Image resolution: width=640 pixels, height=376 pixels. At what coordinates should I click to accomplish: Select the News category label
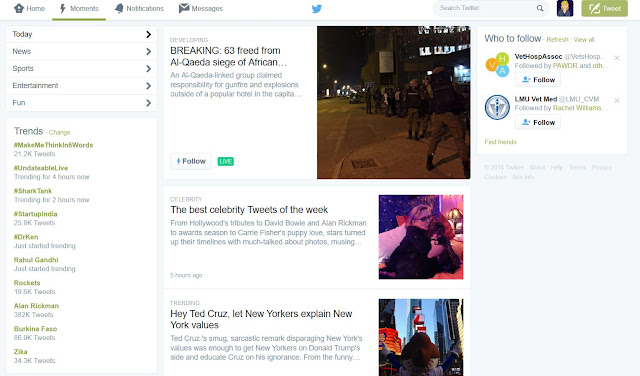pos(22,51)
